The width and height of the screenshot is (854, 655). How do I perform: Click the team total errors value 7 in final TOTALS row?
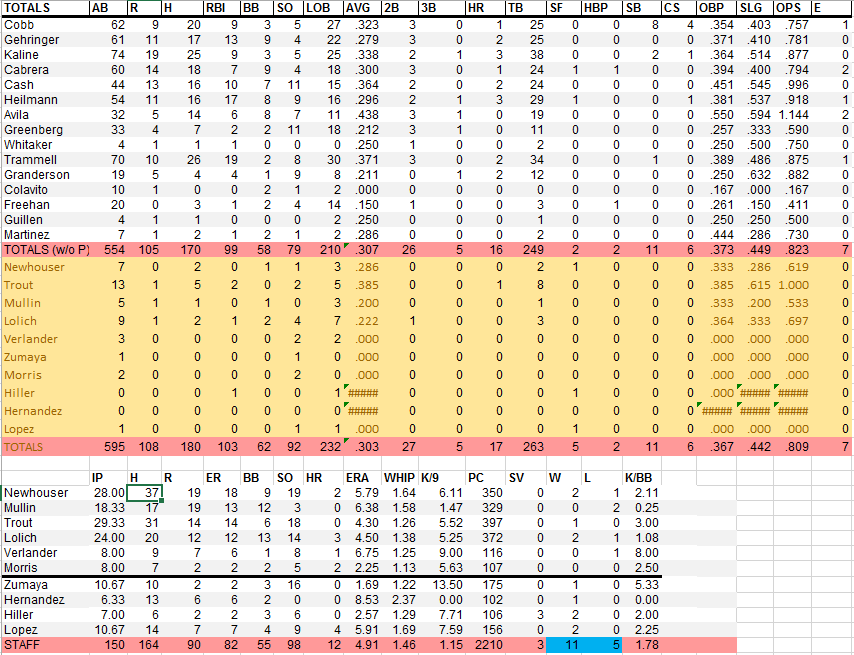845,447
